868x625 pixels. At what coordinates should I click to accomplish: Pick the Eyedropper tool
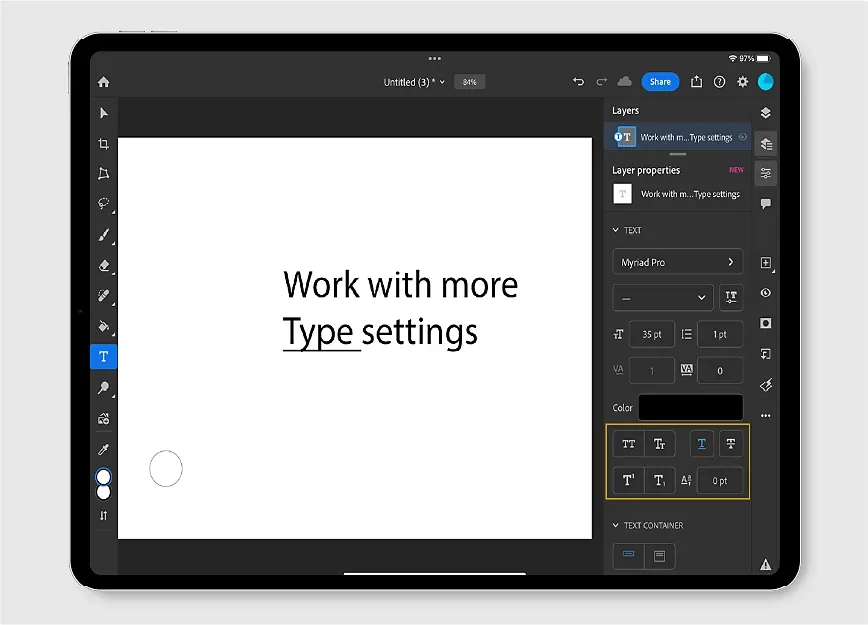tap(103, 449)
